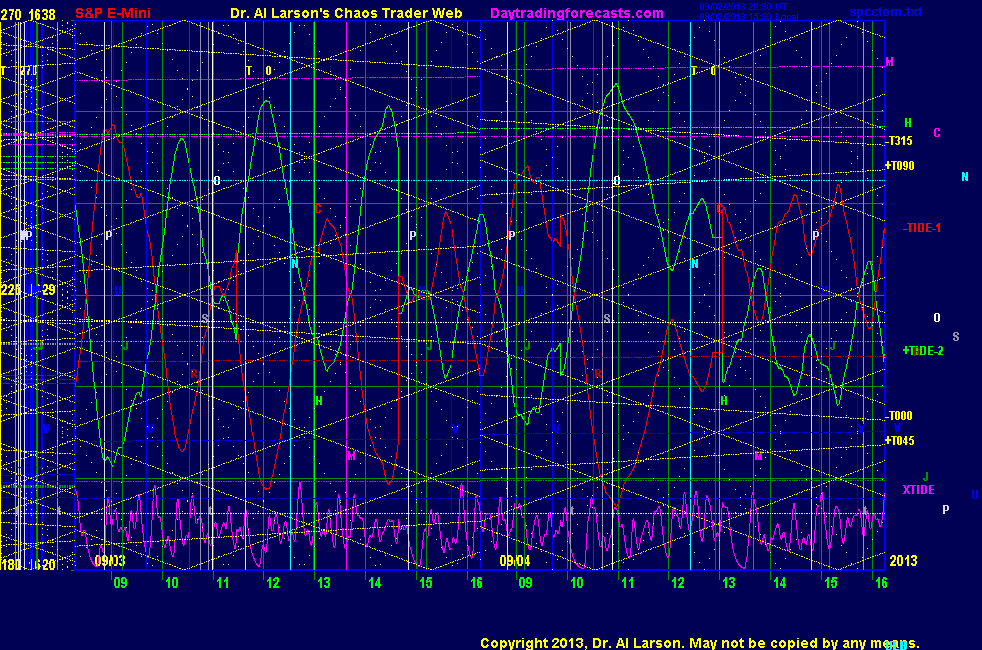Select the +TIDE-2 green legend label
Image resolution: width=982 pixels, height=650 pixels.
(922, 351)
